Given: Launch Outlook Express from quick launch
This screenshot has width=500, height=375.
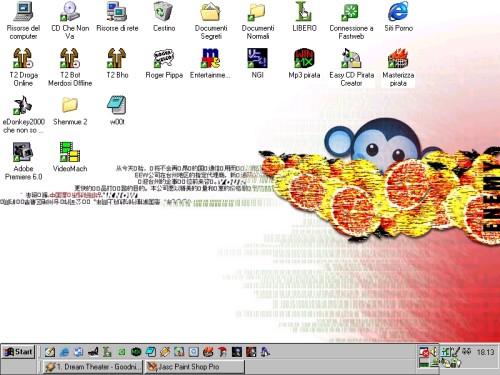Looking at the screenshot, I should [79, 352].
